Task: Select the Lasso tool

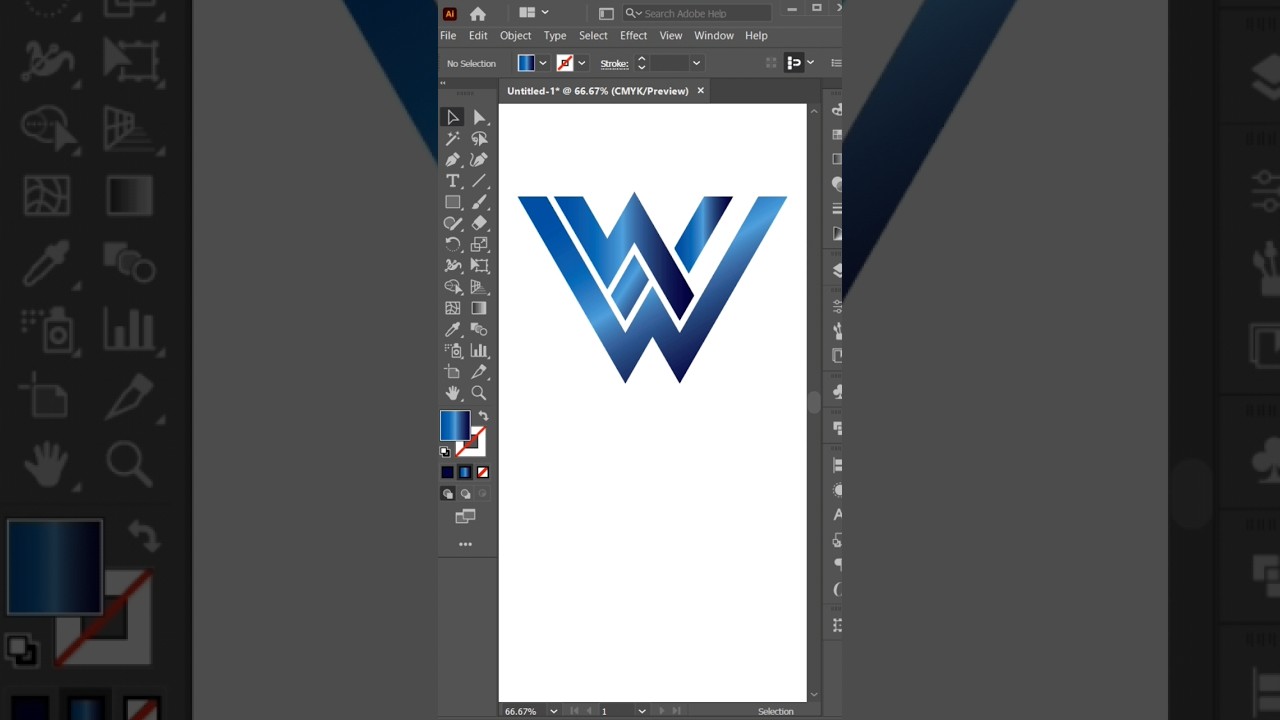Action: coord(479,139)
